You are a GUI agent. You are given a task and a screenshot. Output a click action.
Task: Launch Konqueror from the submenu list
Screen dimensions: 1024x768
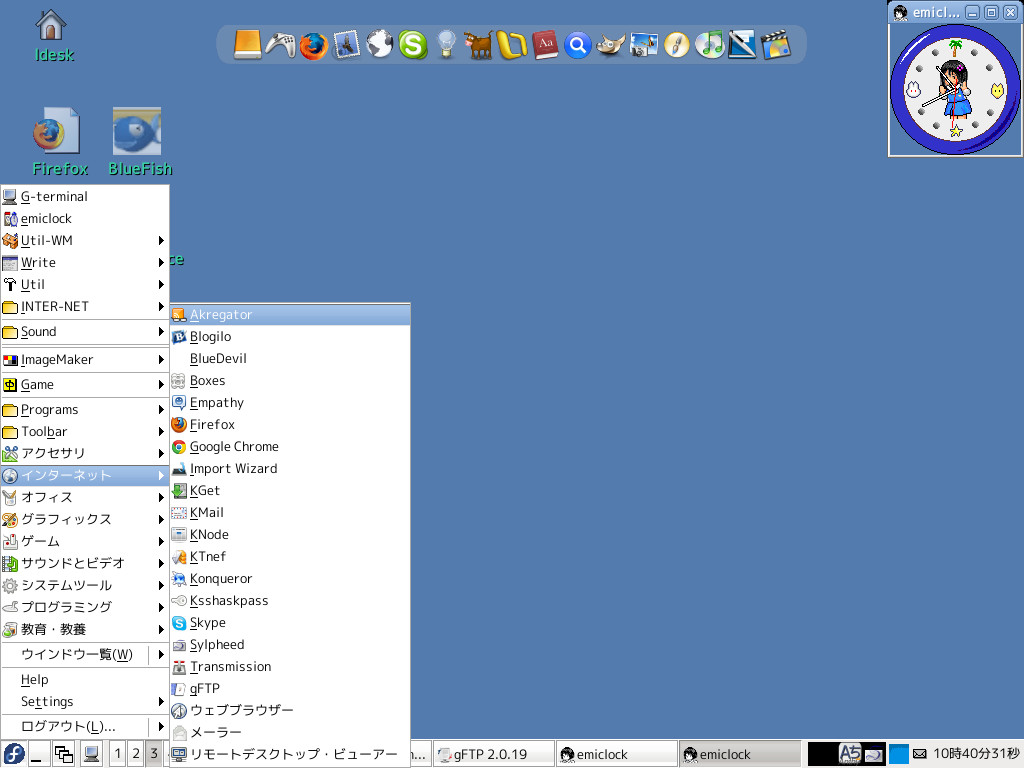(221, 579)
